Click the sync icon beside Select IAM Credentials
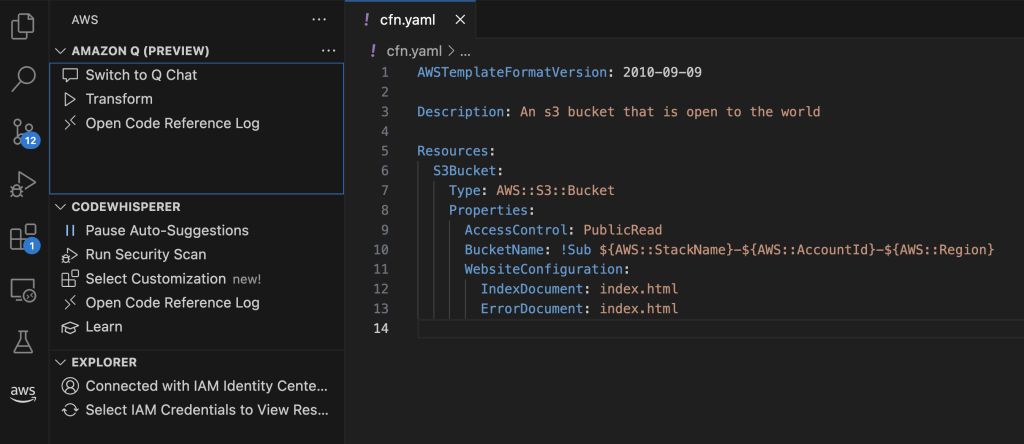 (70, 410)
